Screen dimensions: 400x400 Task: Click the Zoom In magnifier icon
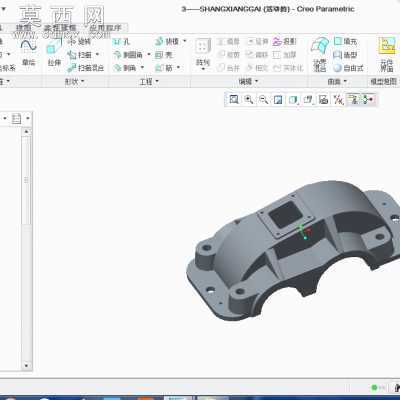tap(249, 99)
